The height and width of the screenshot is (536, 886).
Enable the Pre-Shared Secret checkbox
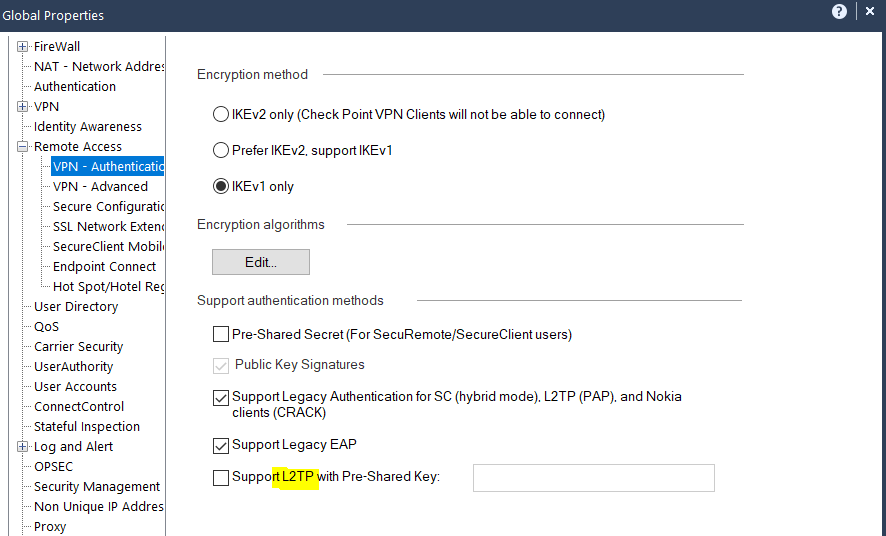220,334
